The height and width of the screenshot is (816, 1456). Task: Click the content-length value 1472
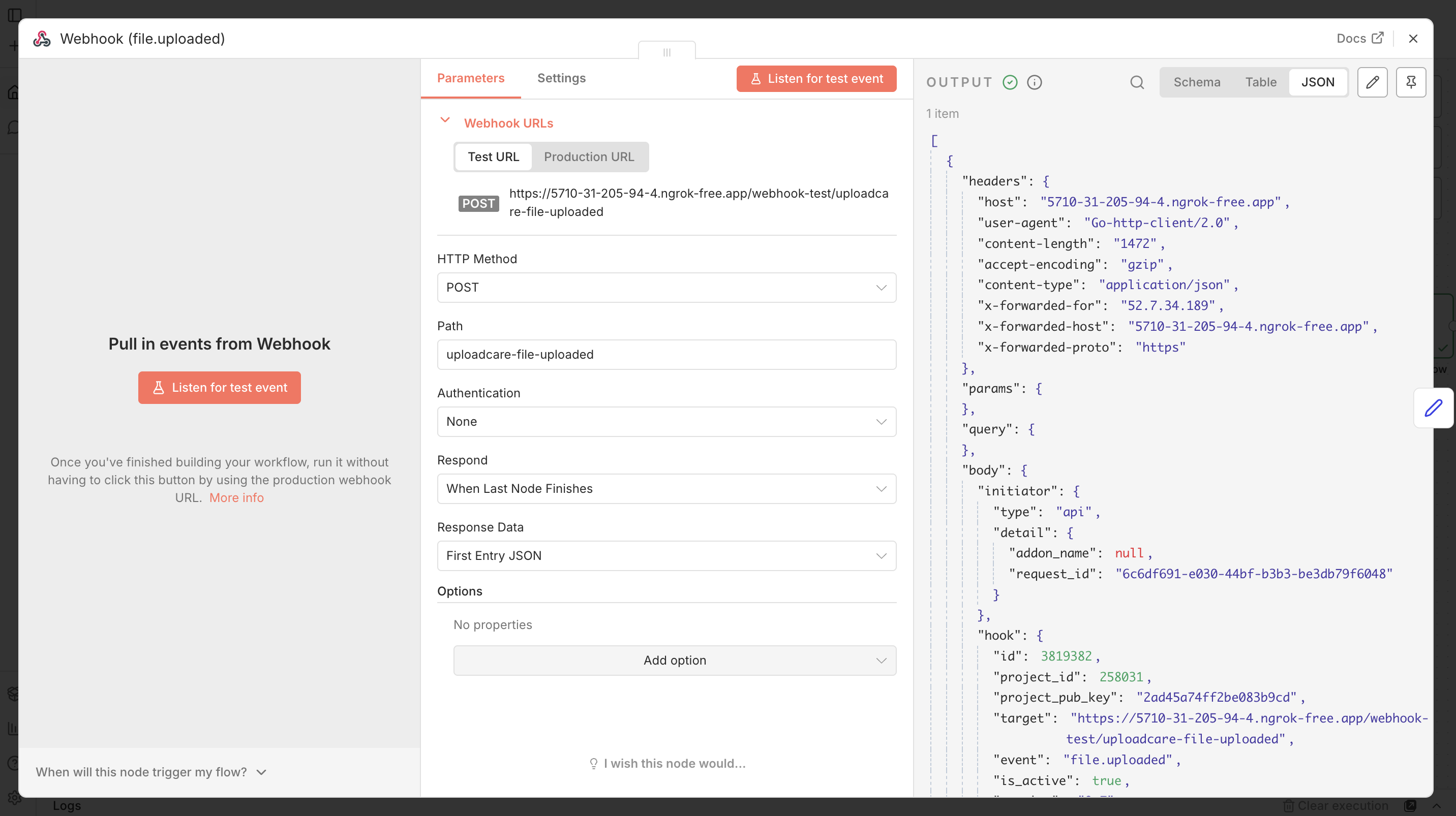tap(1135, 244)
